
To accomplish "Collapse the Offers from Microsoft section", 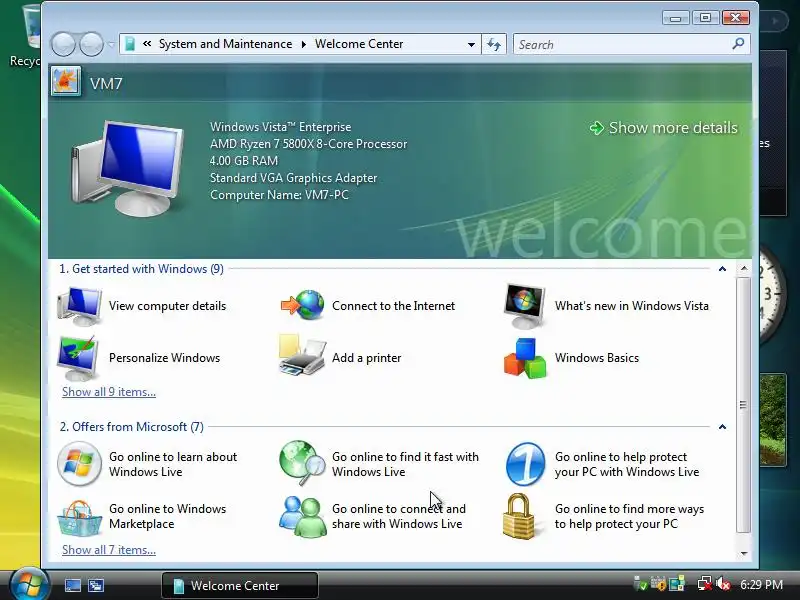I will [x=722, y=427].
